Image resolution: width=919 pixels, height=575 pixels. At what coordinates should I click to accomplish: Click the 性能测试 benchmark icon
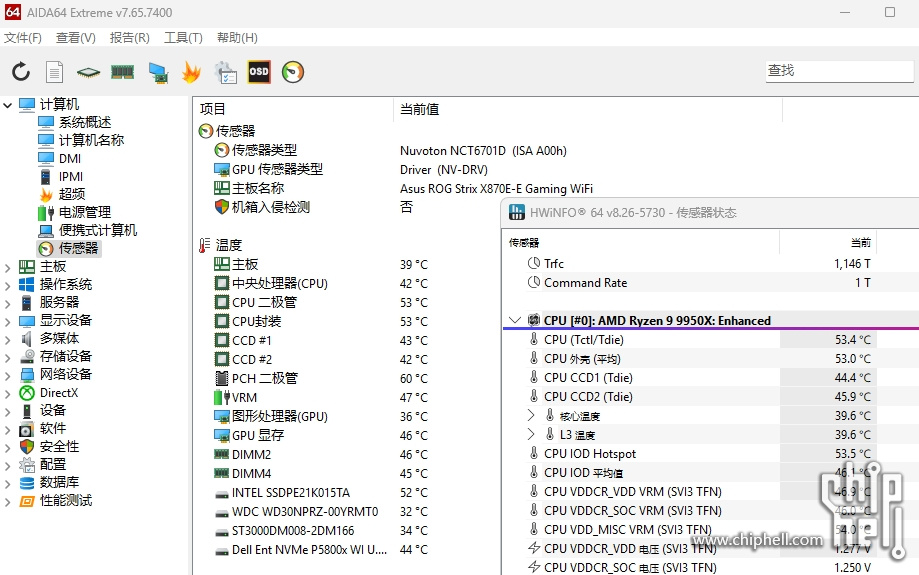tap(27, 501)
